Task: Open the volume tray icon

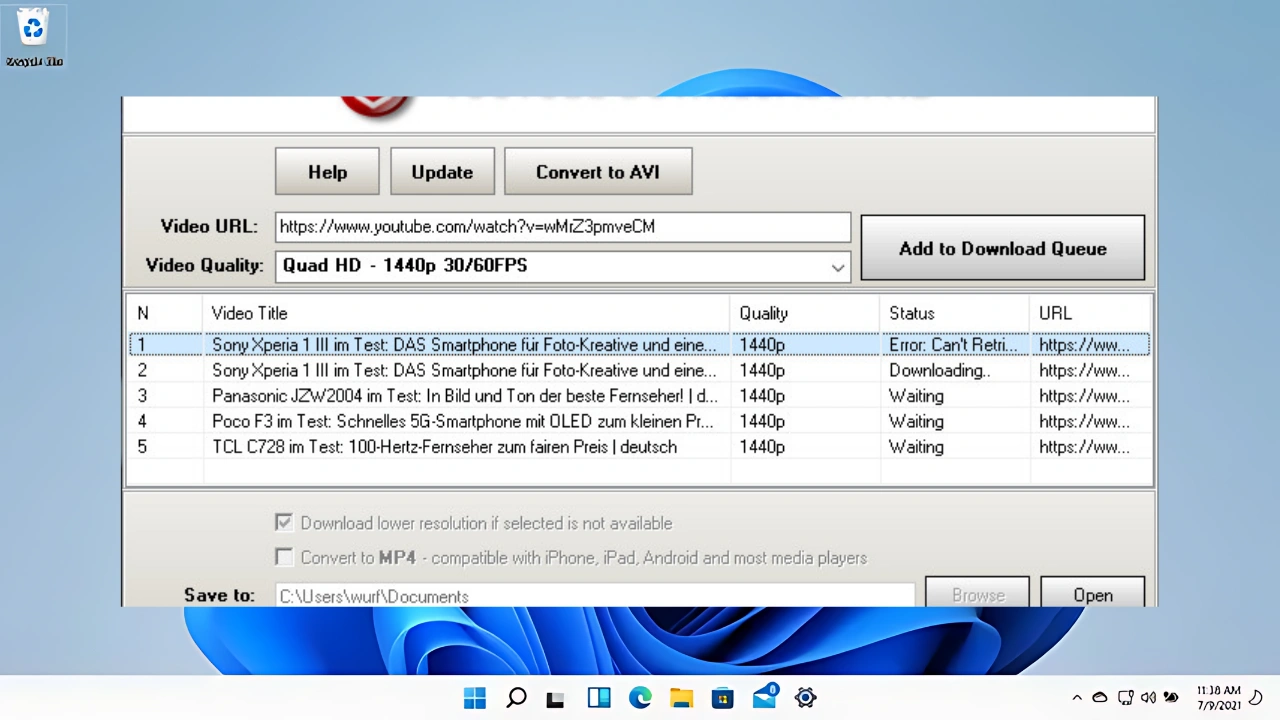Action: point(1148,697)
